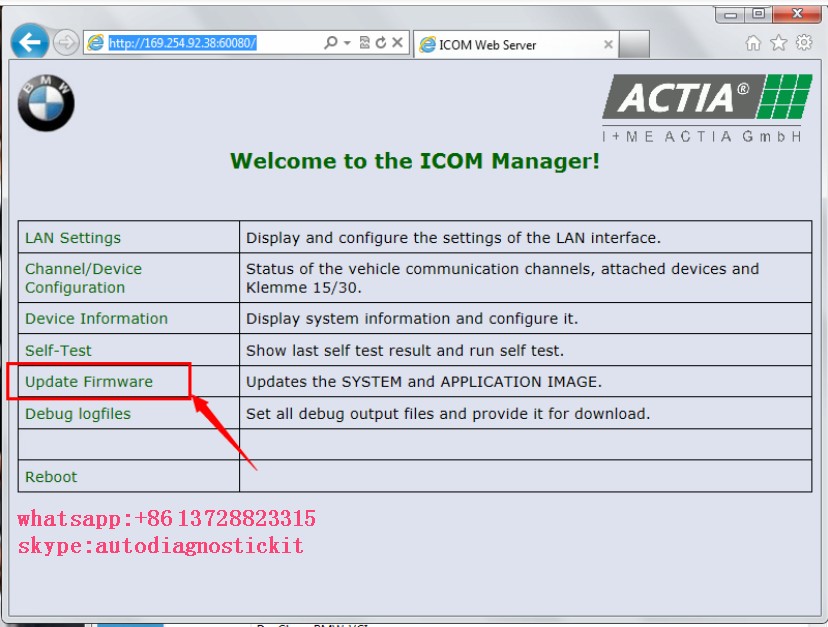The width and height of the screenshot is (828, 627).
Task: Click the 'I+ME ACTIA GmbH' caption
Action: point(702,136)
